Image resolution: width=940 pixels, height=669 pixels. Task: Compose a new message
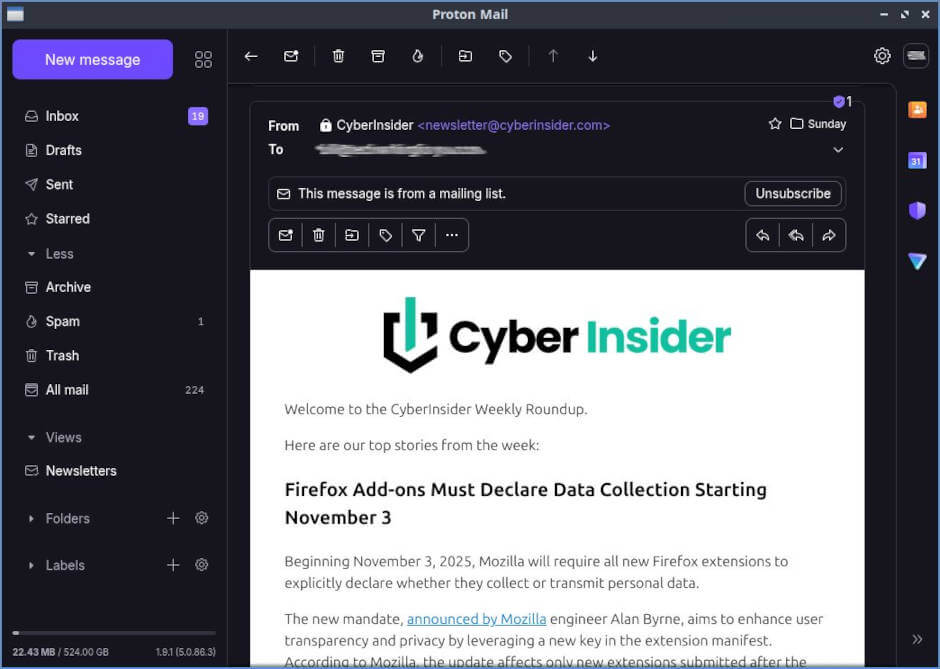tap(92, 59)
